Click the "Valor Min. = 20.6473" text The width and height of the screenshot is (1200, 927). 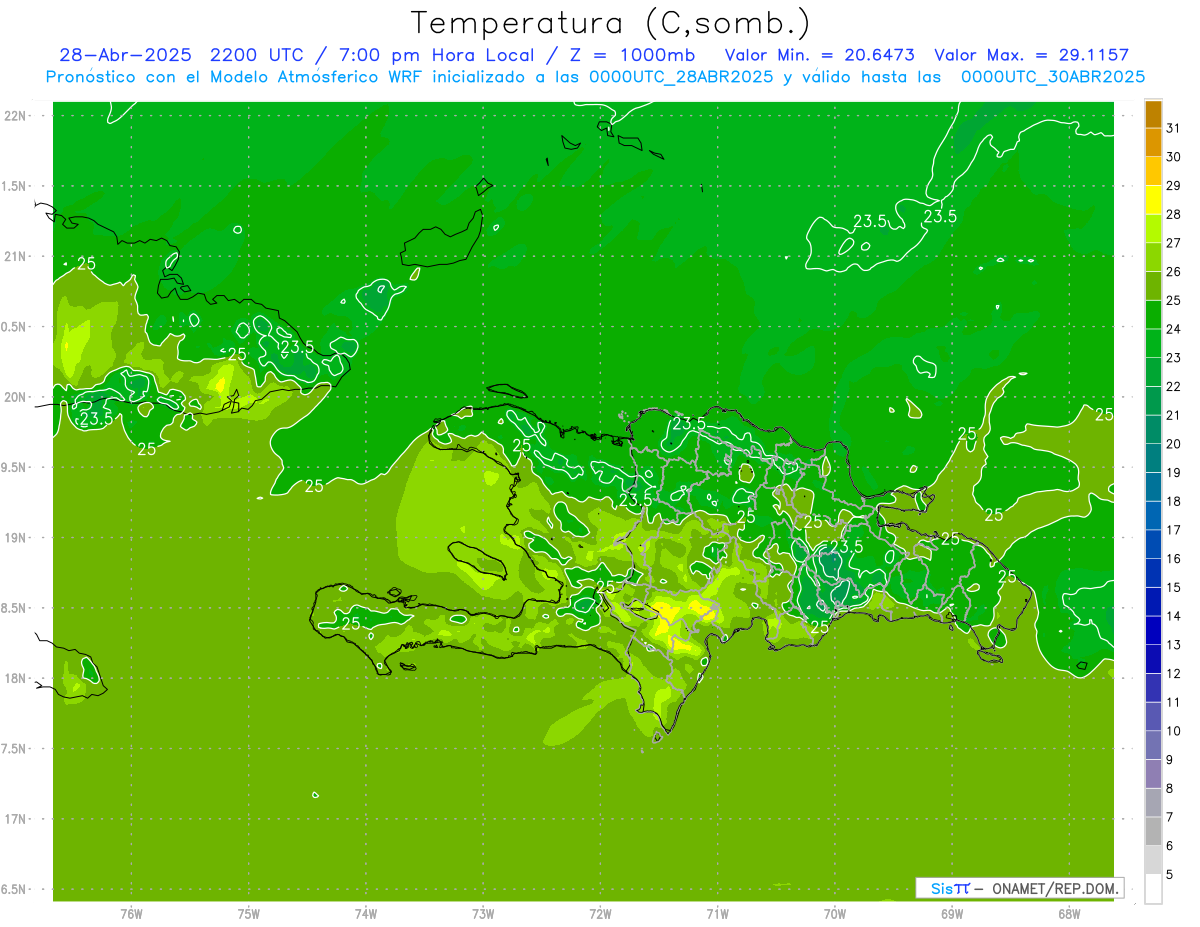(819, 55)
